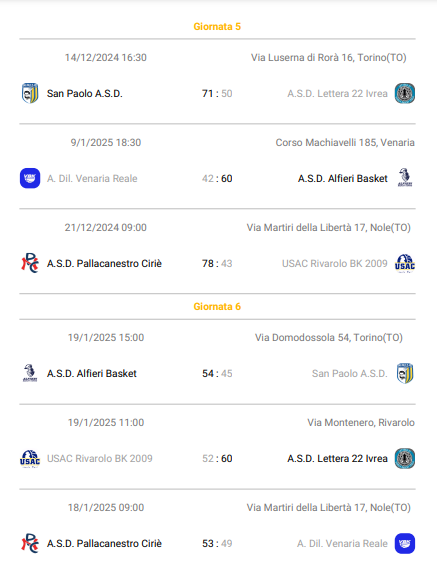Click the Via Luserna di Rorà 16 address

[329, 58]
